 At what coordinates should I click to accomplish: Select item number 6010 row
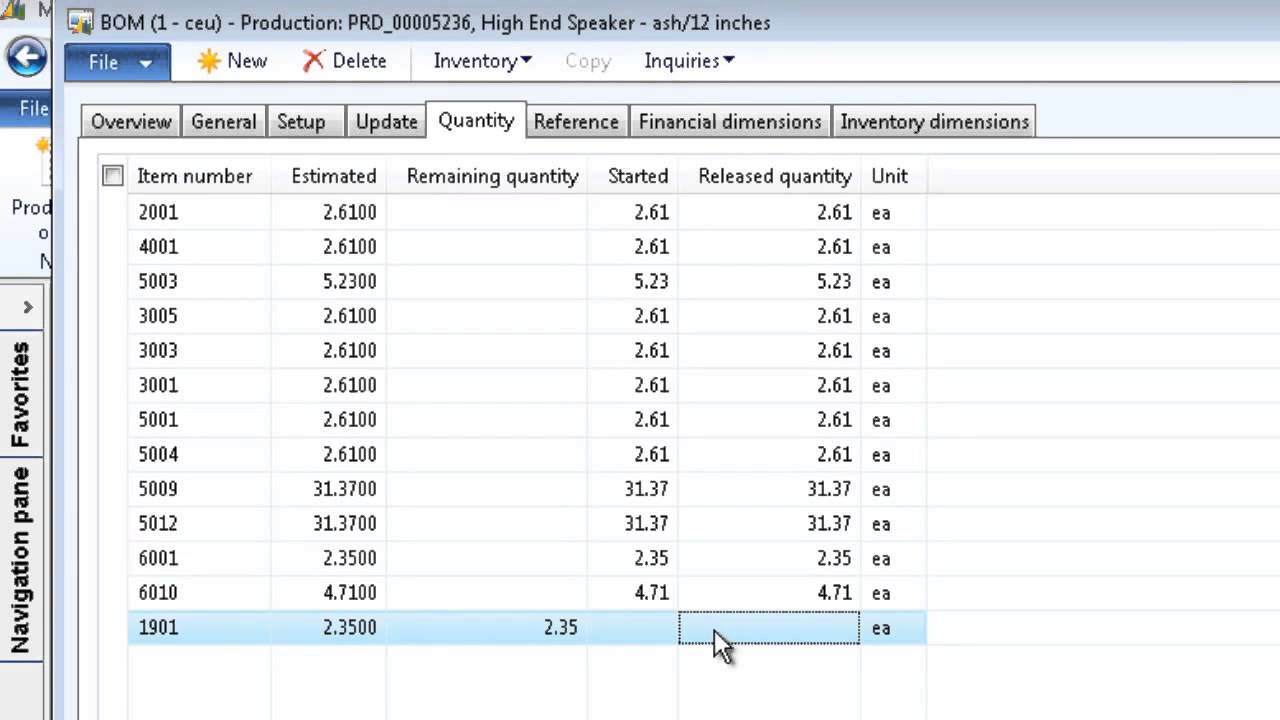click(527, 593)
